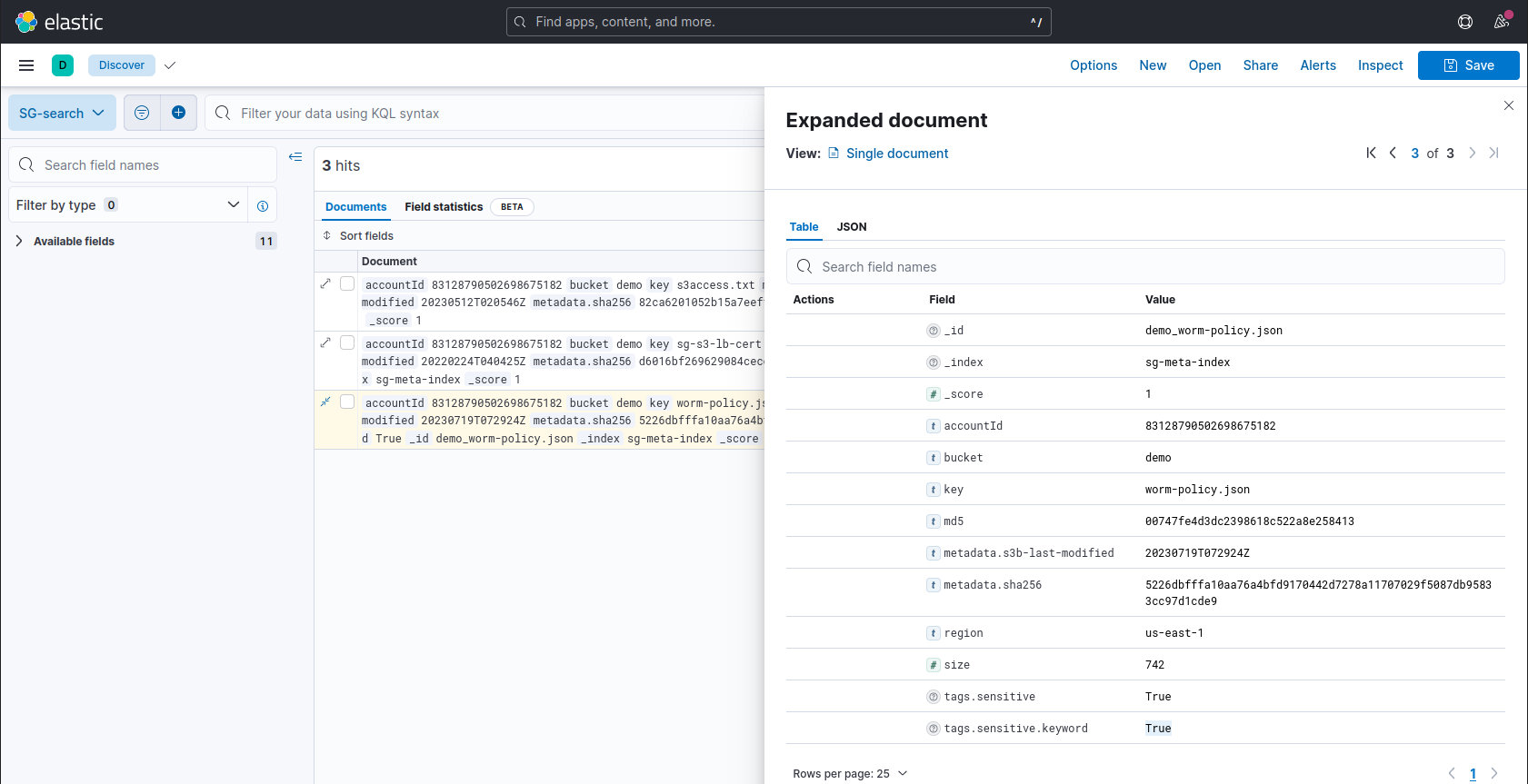The width and height of the screenshot is (1528, 784).
Task: Click Inspect in the top bar
Action: pos(1381,65)
